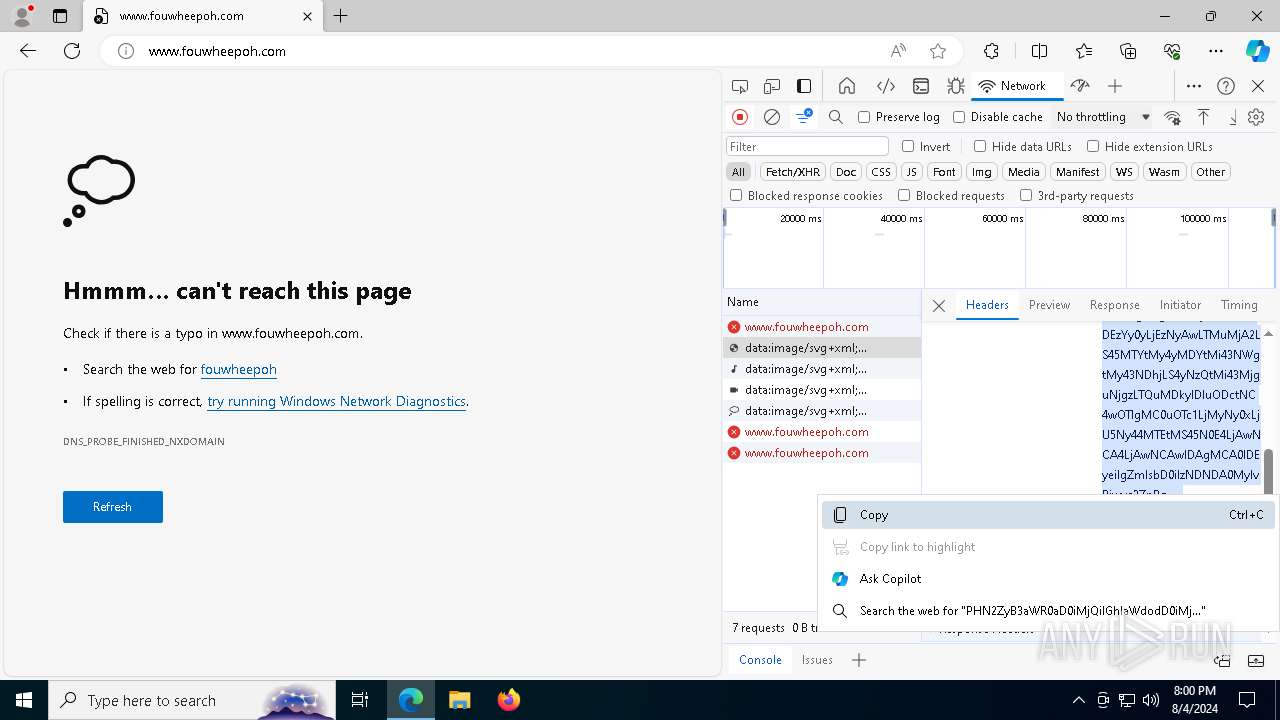The width and height of the screenshot is (1280, 720).
Task: Filter requests by Media type
Action: tap(1023, 172)
